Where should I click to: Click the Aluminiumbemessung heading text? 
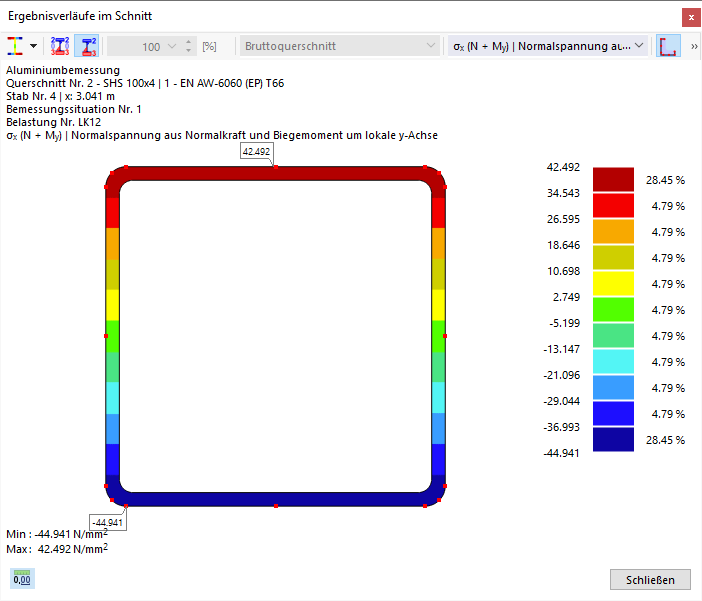coord(63,70)
